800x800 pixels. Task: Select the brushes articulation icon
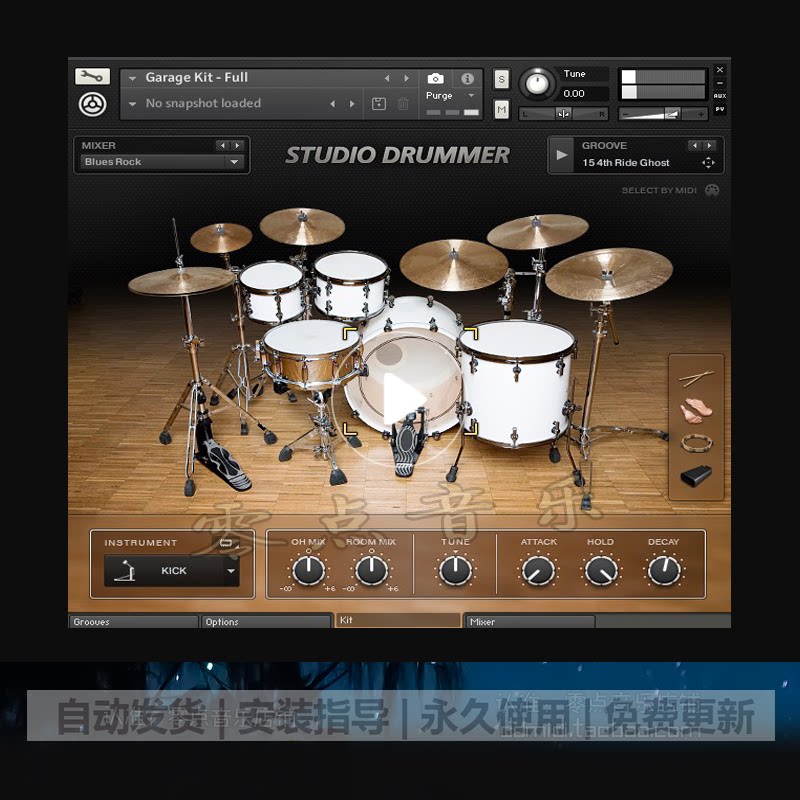coord(697,410)
